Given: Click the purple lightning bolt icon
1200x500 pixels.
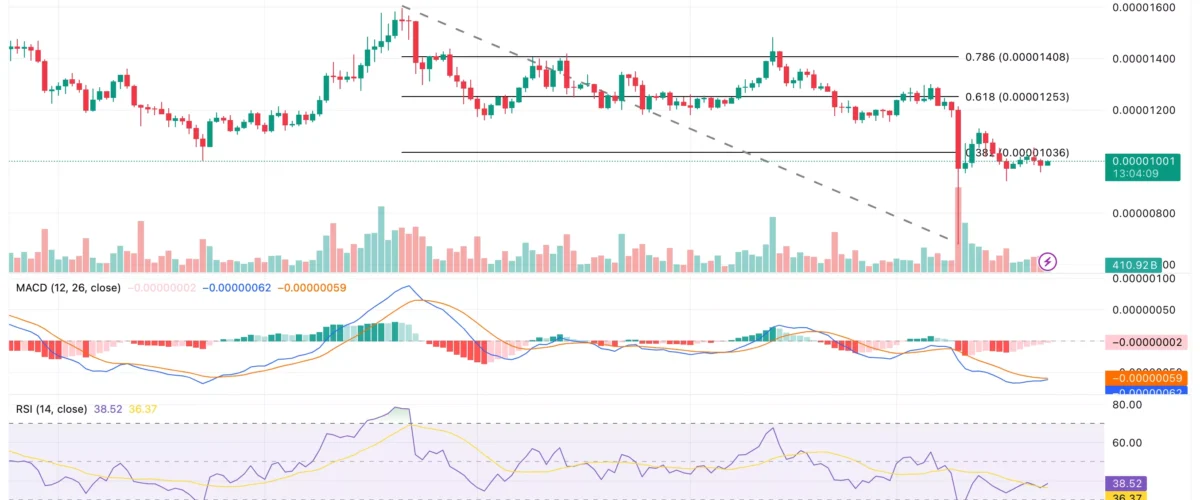Looking at the screenshot, I should click(x=1048, y=262).
